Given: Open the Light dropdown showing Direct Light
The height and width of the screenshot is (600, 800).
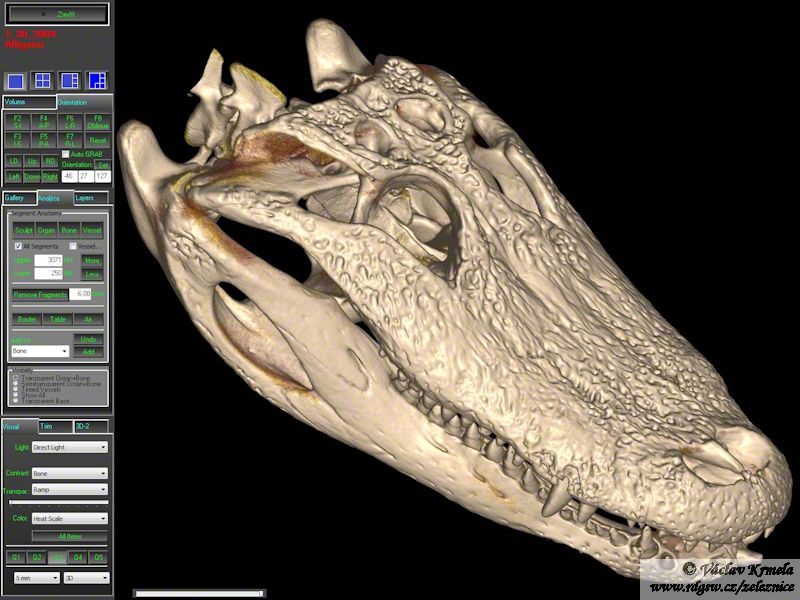Looking at the screenshot, I should [x=69, y=447].
